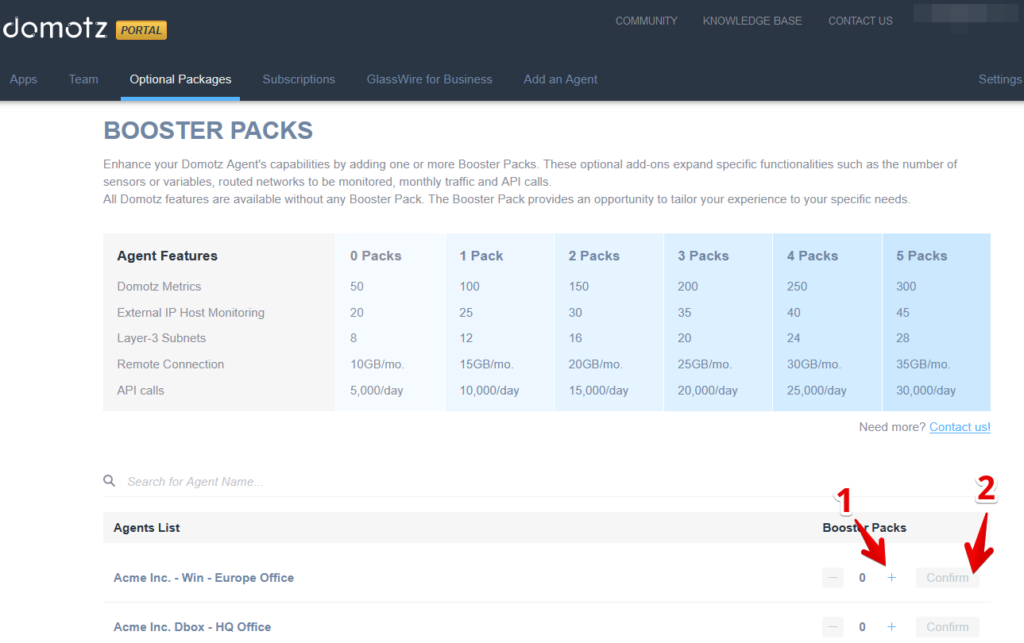Click the '25GB/mo.' remote connection cell
Image resolution: width=1024 pixels, height=643 pixels.
tap(705, 364)
